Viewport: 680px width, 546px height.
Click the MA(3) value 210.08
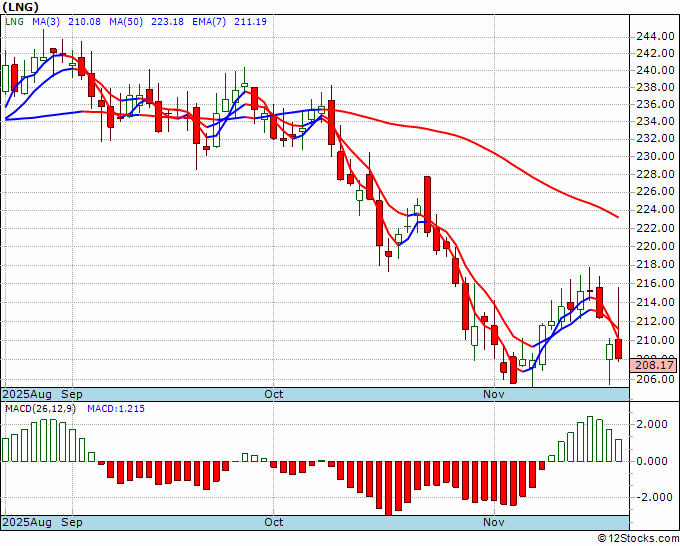(x=85, y=21)
